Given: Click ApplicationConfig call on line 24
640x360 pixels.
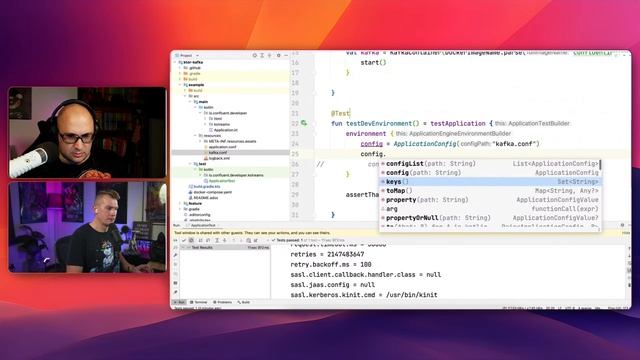Looking at the screenshot, I should click(425, 144).
